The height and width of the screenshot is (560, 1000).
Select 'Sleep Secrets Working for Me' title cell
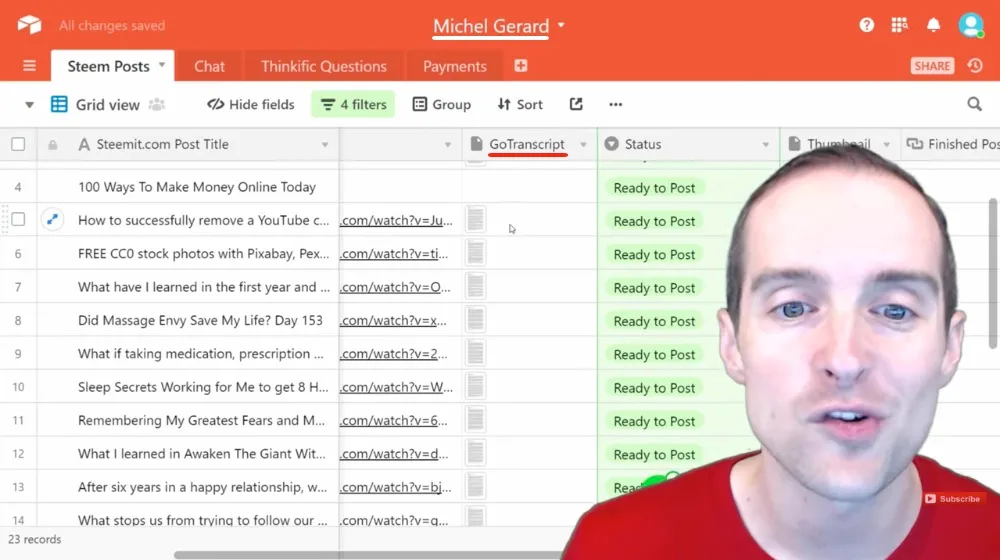(203, 387)
